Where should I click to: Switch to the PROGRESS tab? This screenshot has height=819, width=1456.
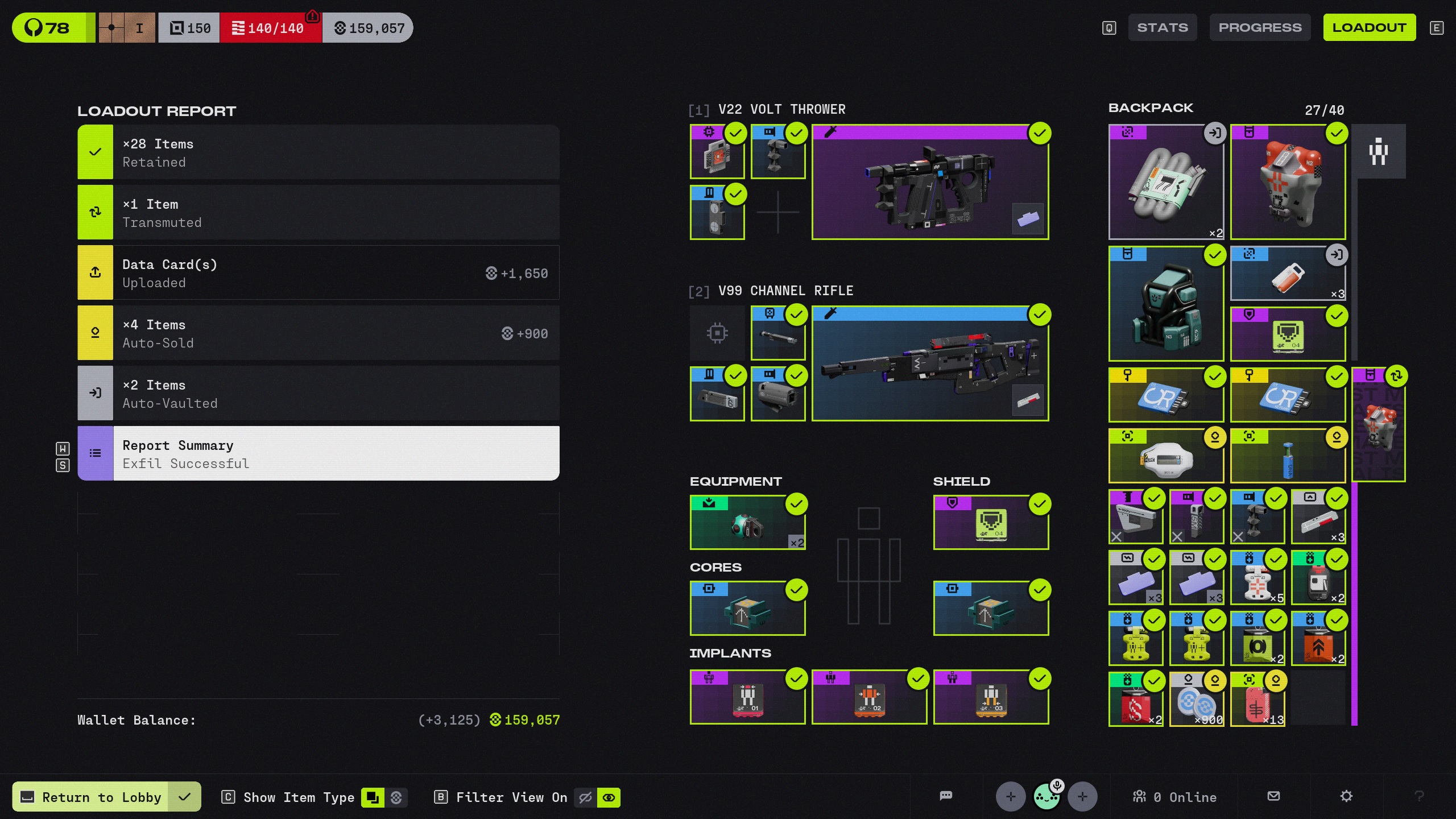point(1260,27)
